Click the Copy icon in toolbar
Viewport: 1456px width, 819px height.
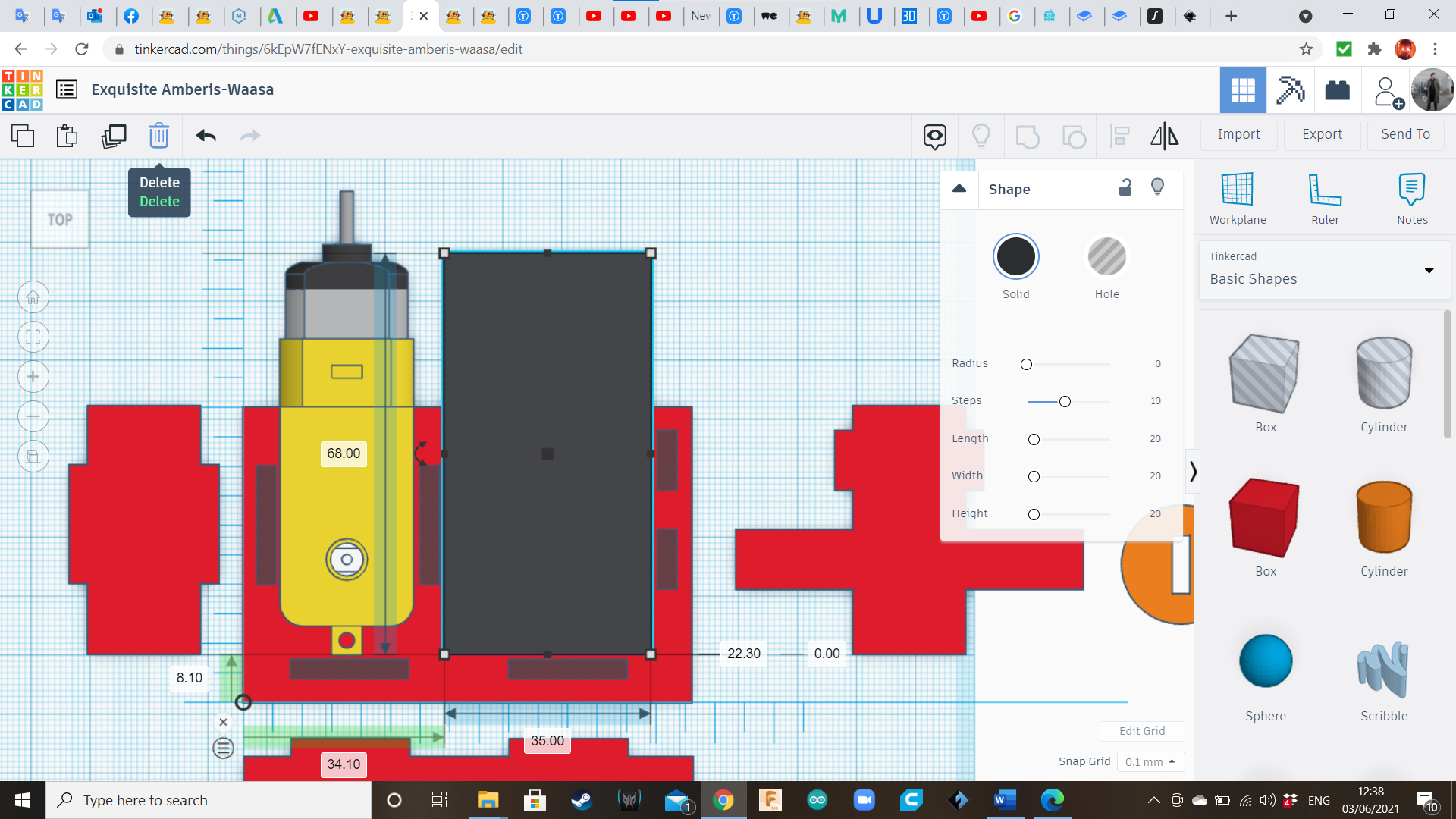click(23, 136)
